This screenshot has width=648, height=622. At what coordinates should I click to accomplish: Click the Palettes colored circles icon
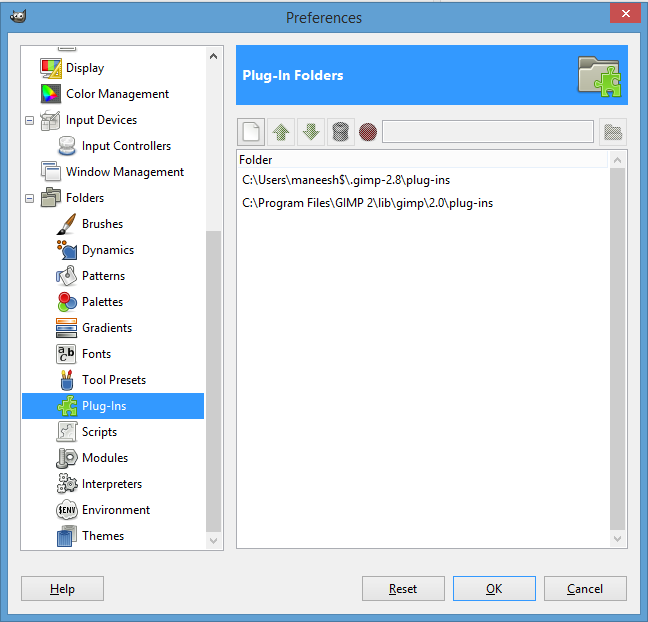(x=67, y=302)
